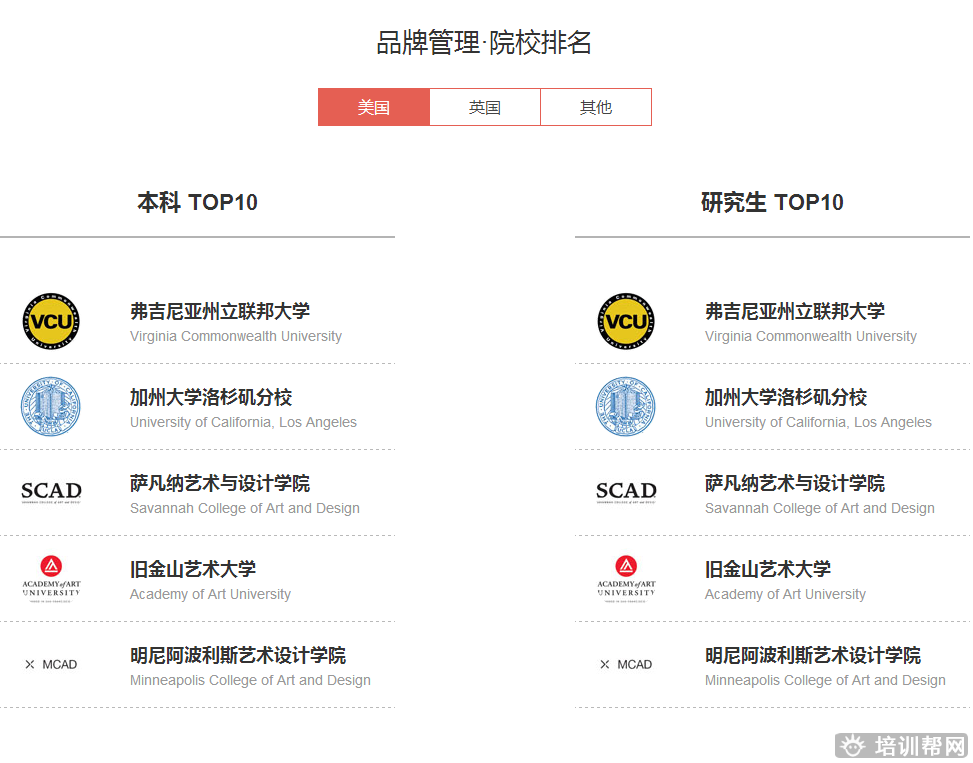
Task: Click Academy of Art University text in 本科 list
Action: (210, 594)
